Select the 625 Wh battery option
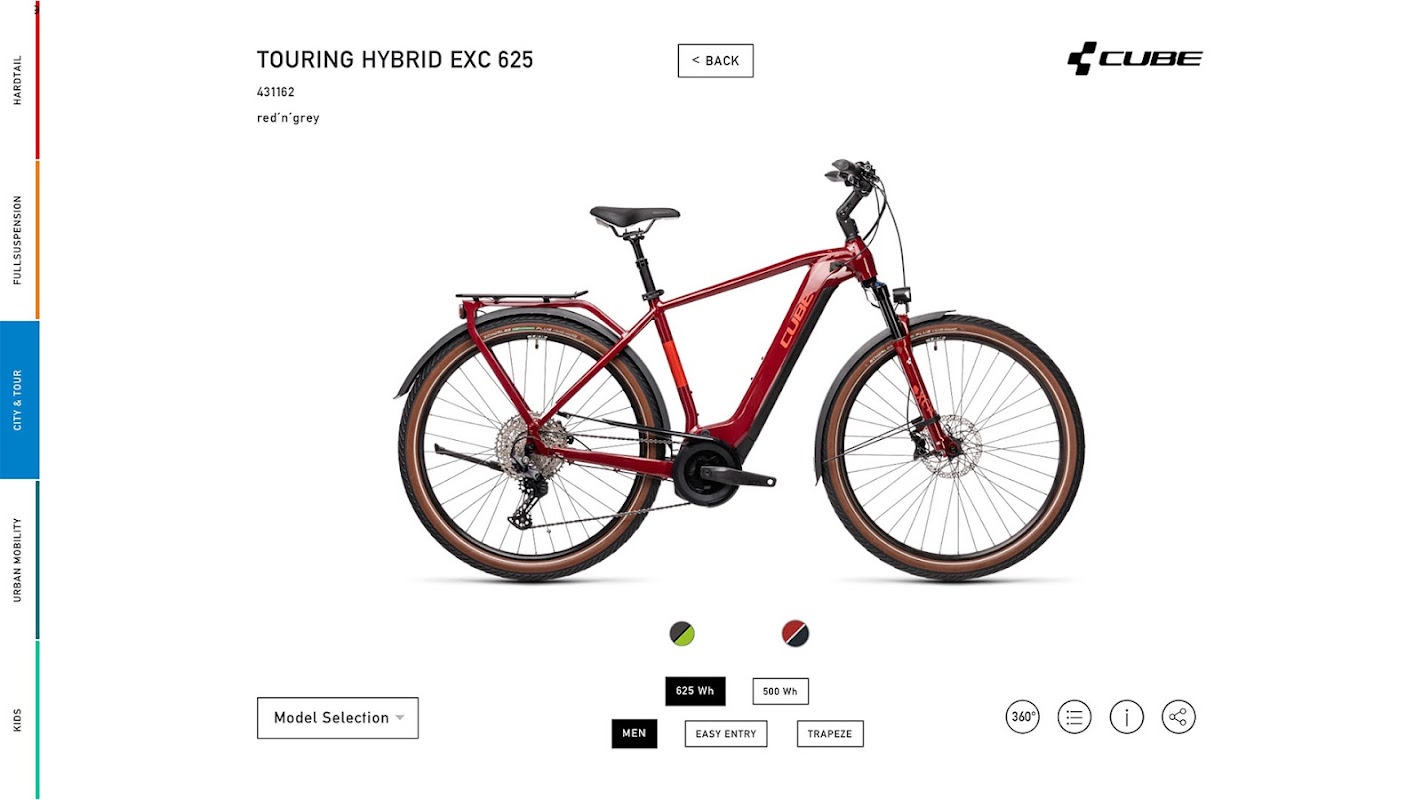 coord(695,691)
